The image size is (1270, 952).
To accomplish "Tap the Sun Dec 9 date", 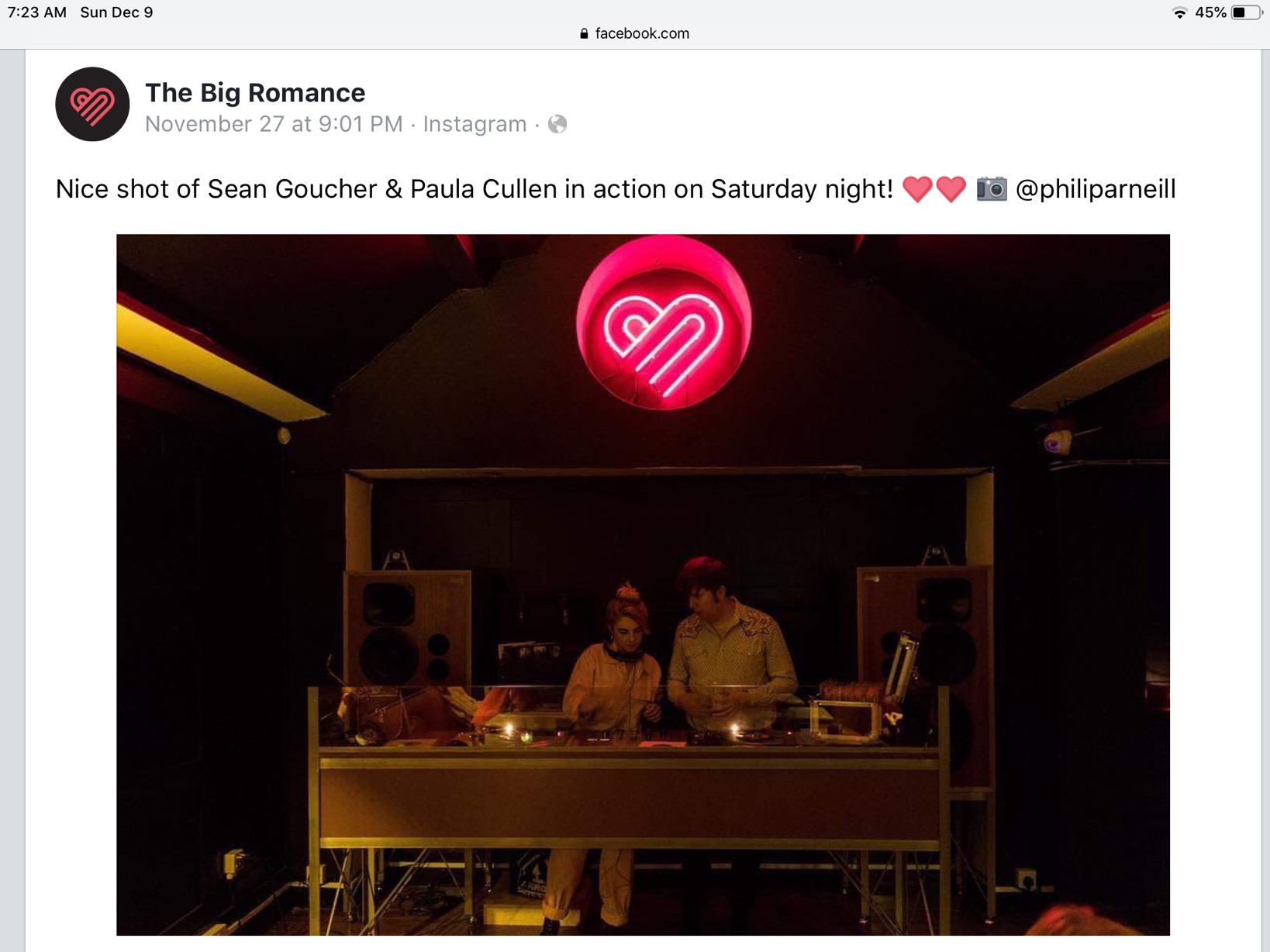I will (x=116, y=12).
